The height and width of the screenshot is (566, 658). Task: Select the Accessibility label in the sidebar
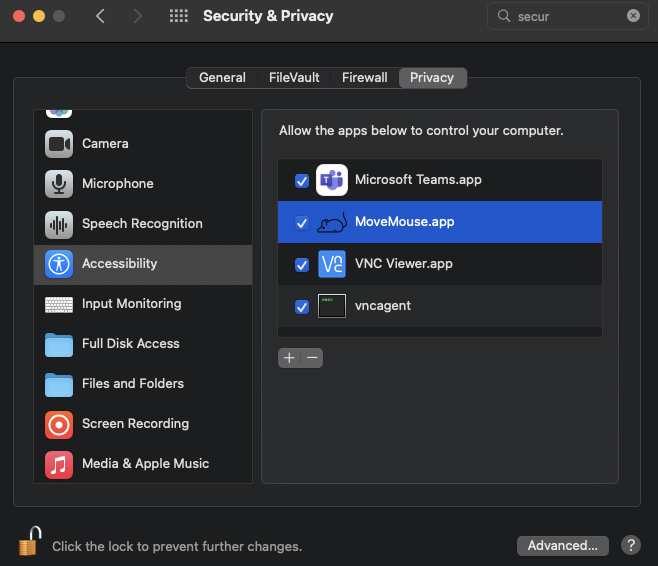[x=120, y=263]
